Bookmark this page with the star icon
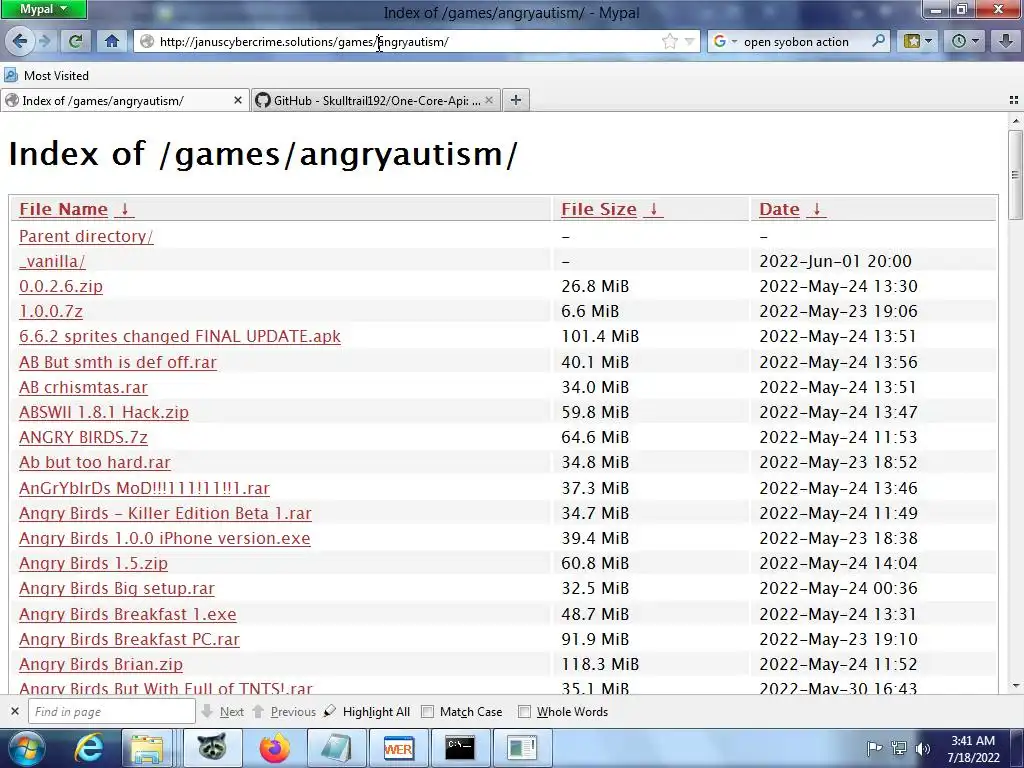Image resolution: width=1024 pixels, height=768 pixels. click(669, 42)
